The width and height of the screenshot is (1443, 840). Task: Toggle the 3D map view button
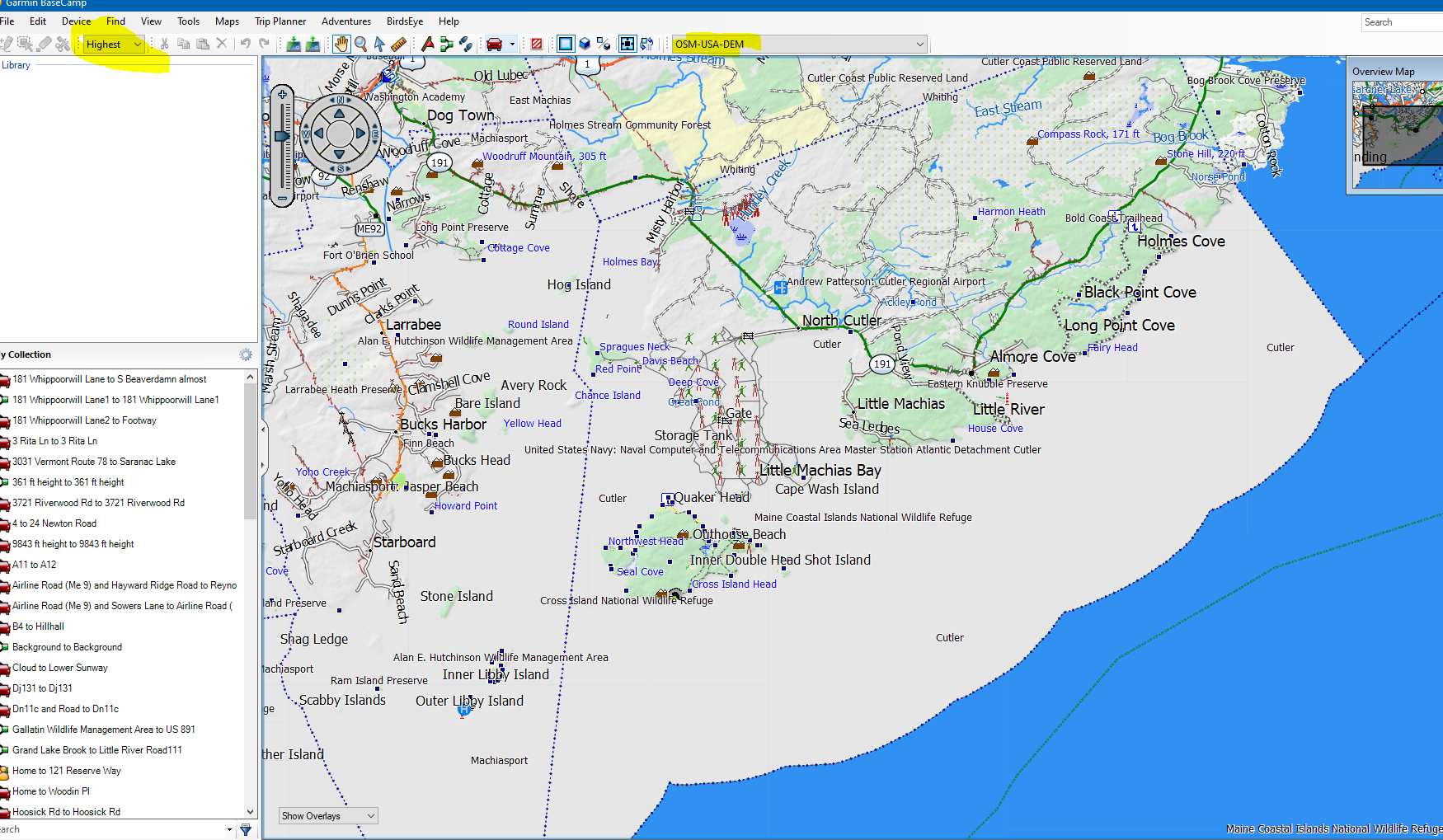585,45
